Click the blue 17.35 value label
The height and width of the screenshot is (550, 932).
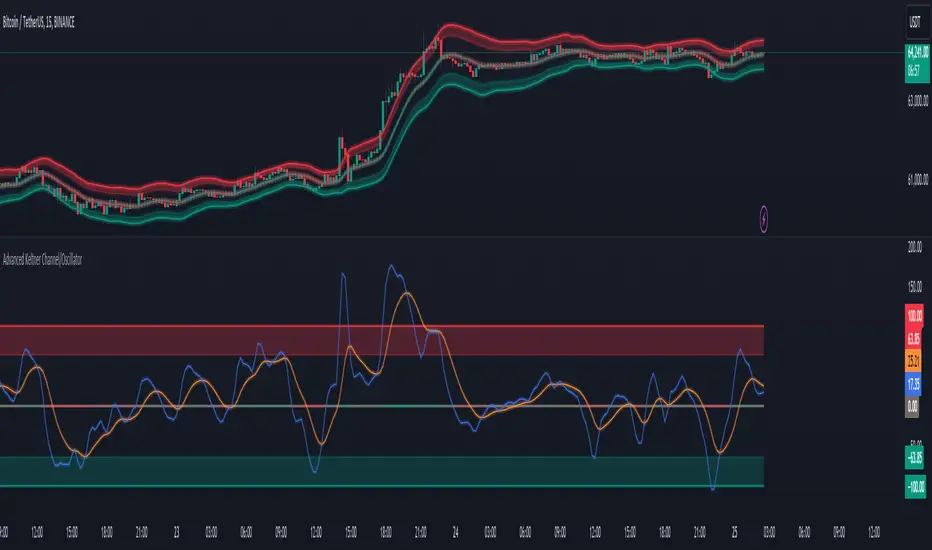[x=914, y=384]
